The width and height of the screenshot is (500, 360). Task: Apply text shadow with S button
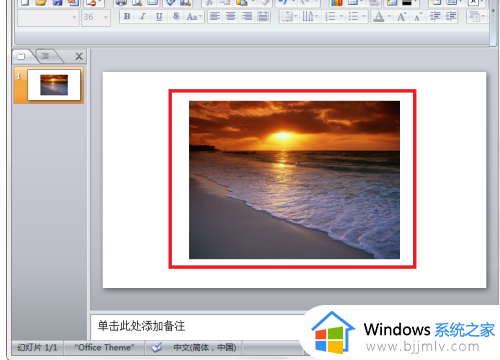pyautogui.click(x=176, y=16)
